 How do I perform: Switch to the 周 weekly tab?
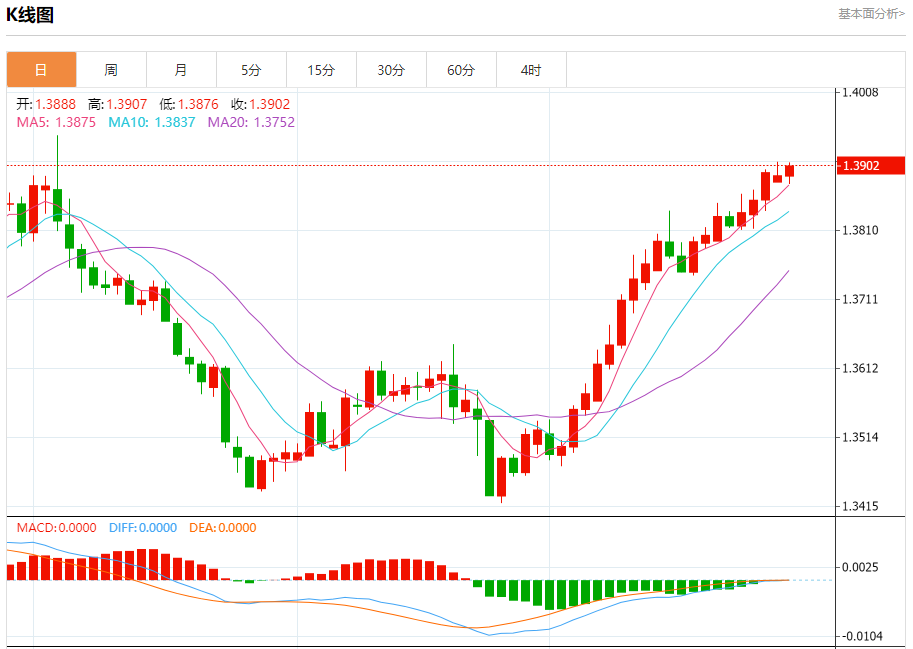(x=111, y=70)
